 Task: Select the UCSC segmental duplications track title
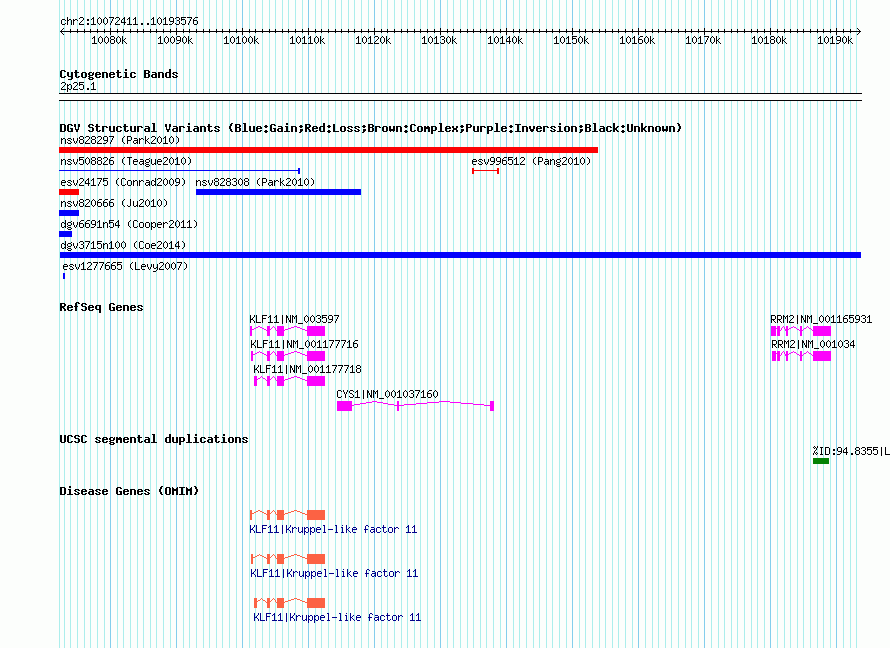pos(154,439)
